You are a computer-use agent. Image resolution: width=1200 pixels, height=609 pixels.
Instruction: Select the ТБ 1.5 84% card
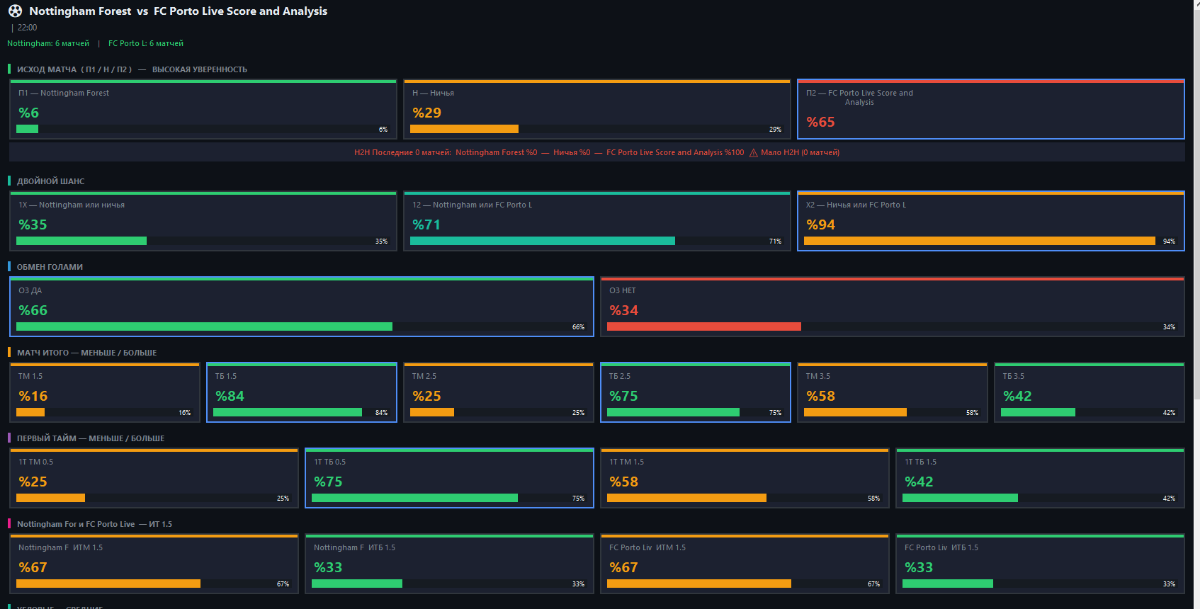tap(301, 393)
